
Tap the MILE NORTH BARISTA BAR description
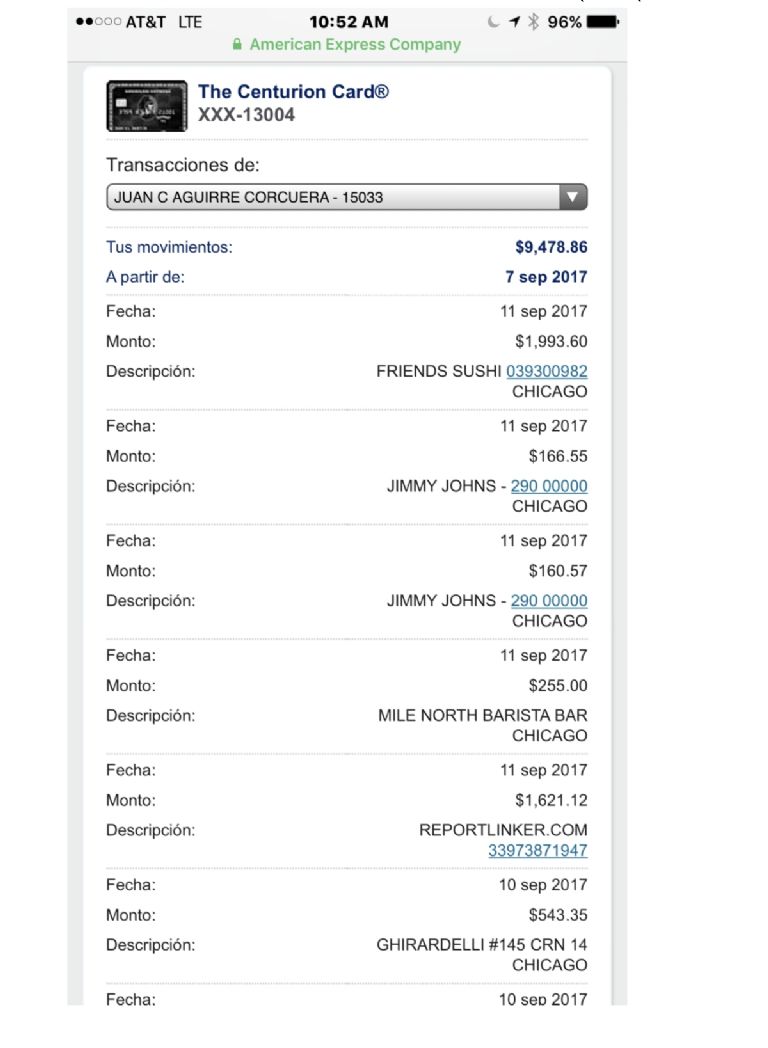483,716
